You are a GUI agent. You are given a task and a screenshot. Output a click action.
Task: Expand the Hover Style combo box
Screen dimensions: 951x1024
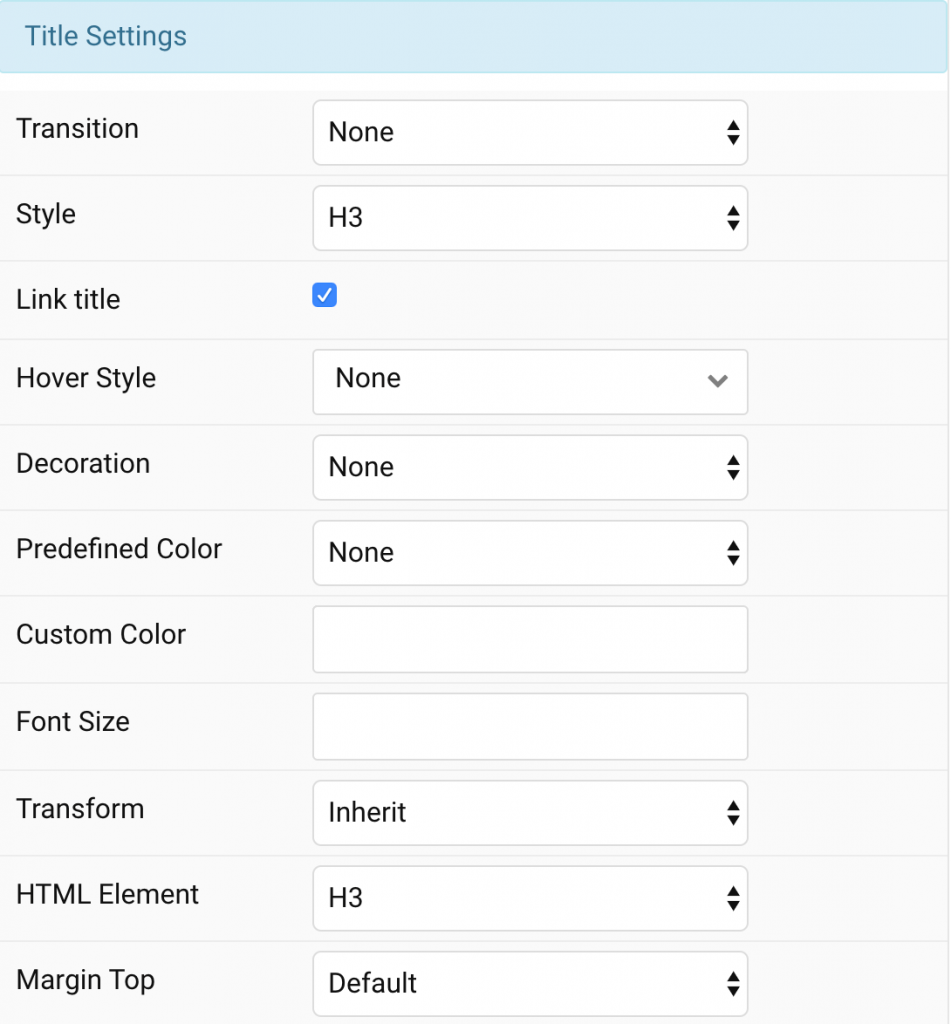pos(530,382)
